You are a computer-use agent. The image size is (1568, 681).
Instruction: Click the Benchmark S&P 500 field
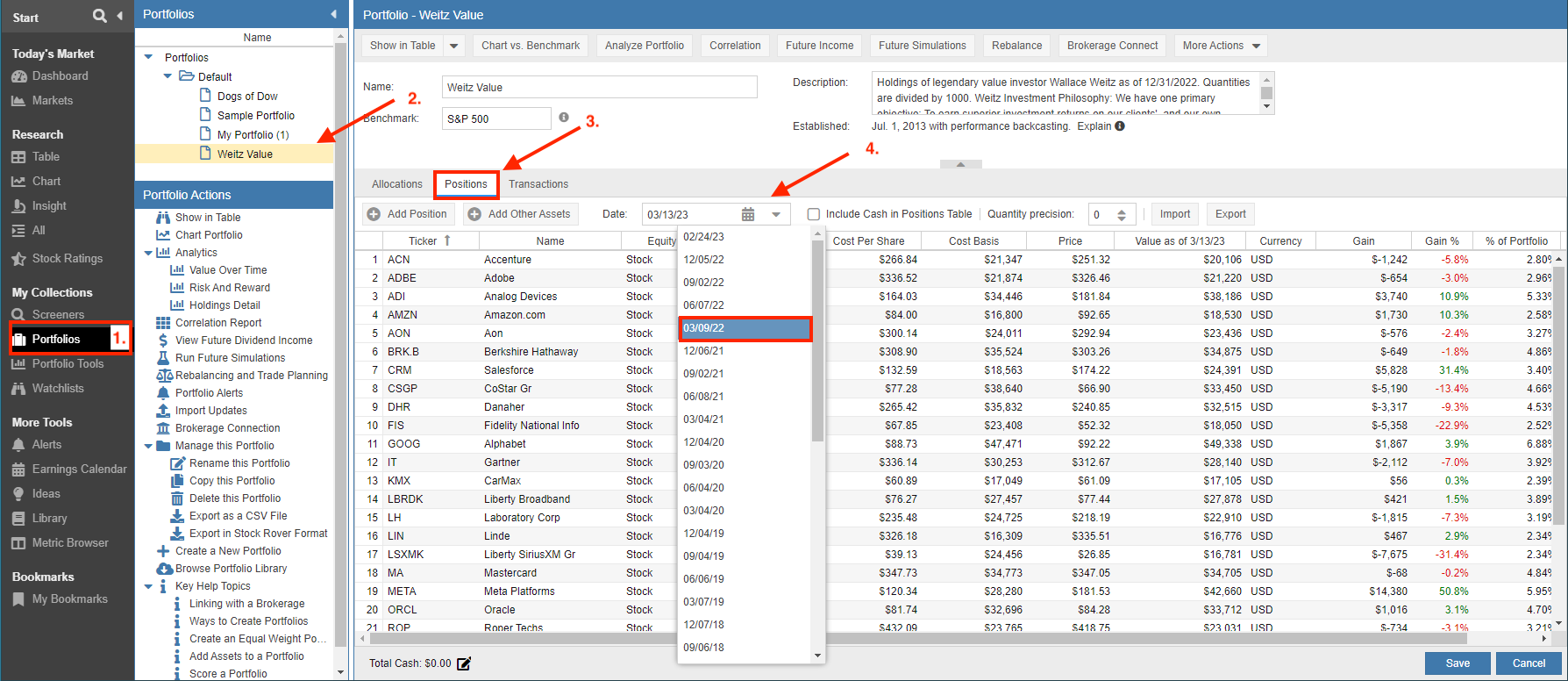tap(496, 118)
